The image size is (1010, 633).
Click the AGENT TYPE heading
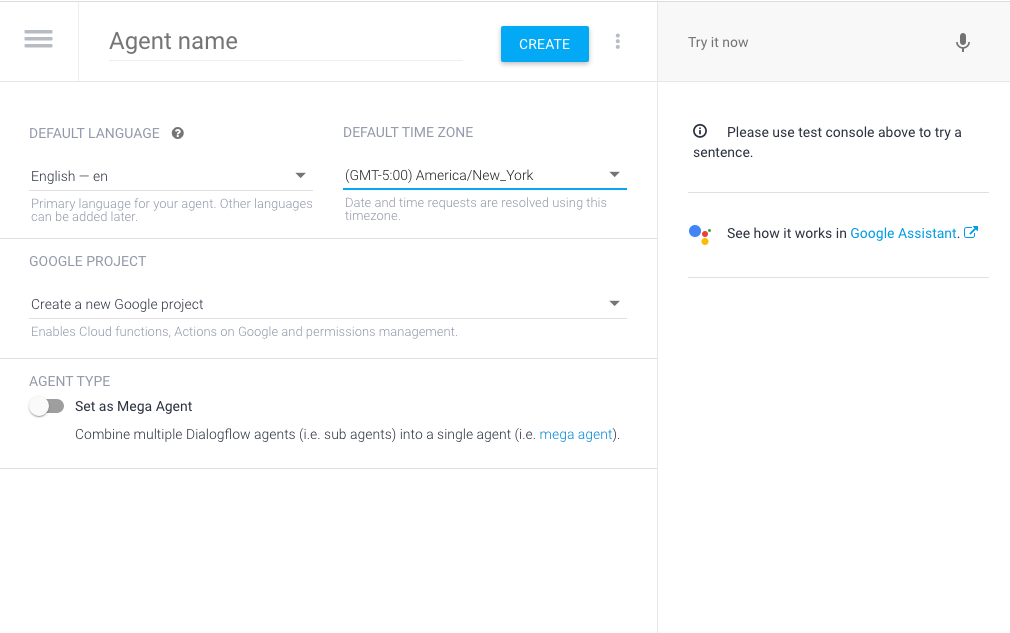70,381
